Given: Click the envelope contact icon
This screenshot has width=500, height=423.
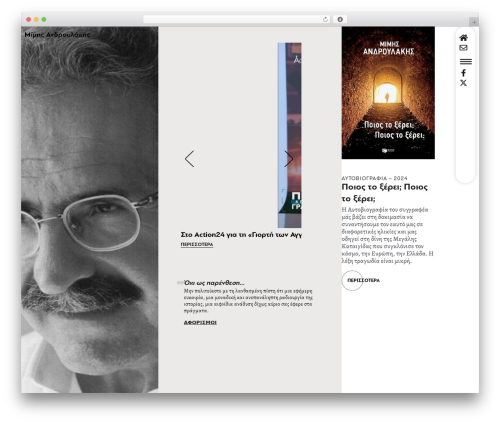Looking at the screenshot, I should 463,48.
